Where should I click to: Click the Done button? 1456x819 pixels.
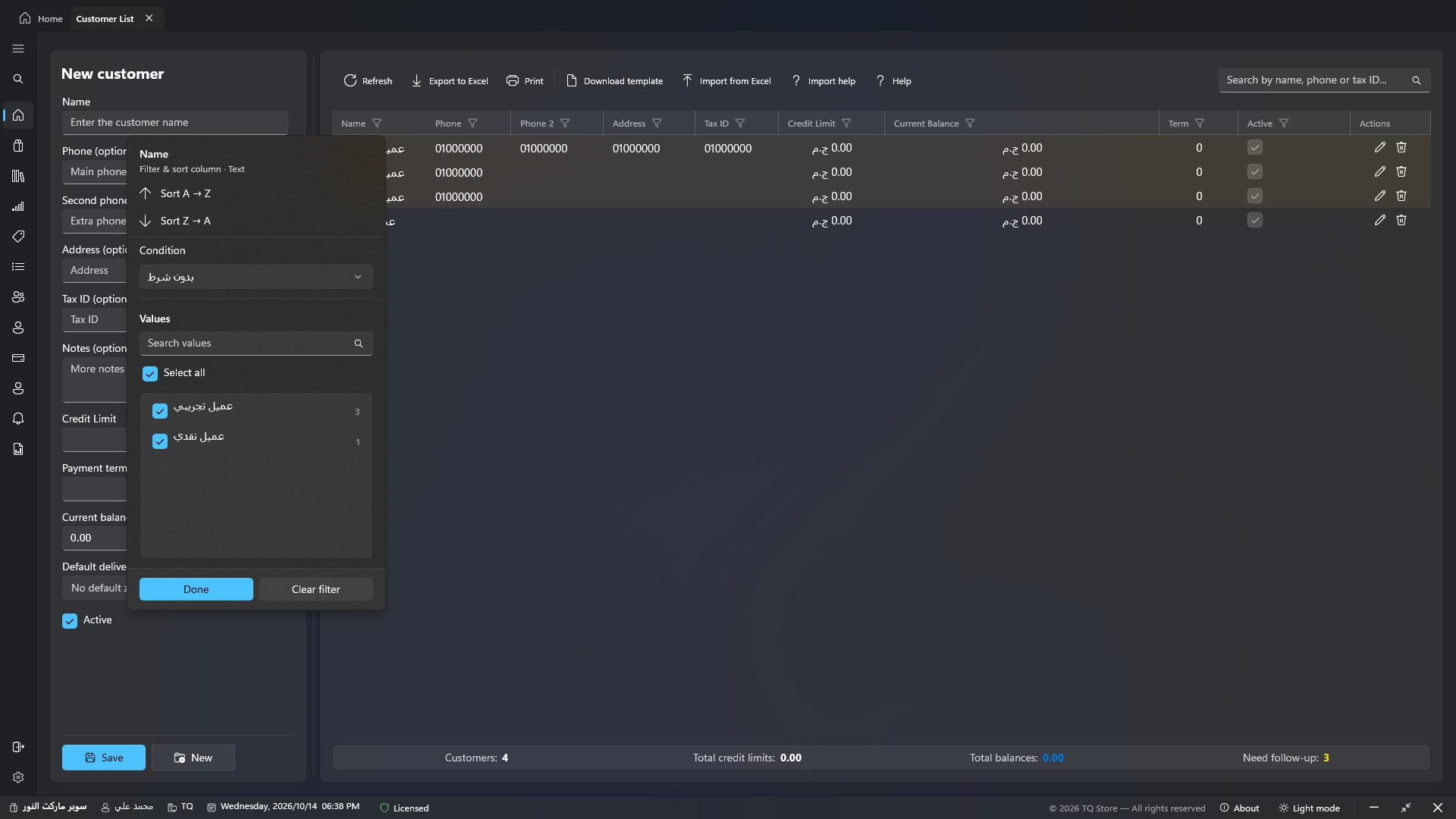coord(196,589)
